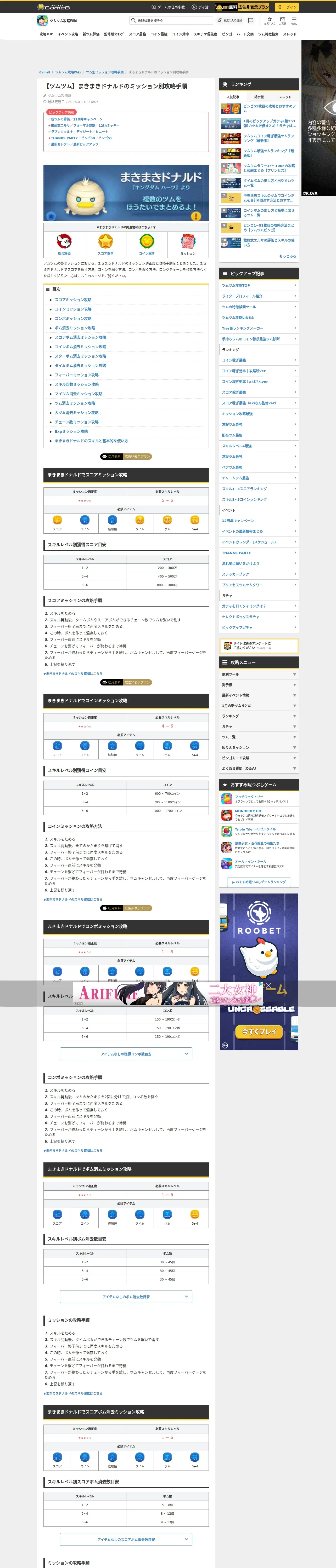Open the マッチファクトリー game icon
This screenshot has width=336, height=1568.
(227, 799)
